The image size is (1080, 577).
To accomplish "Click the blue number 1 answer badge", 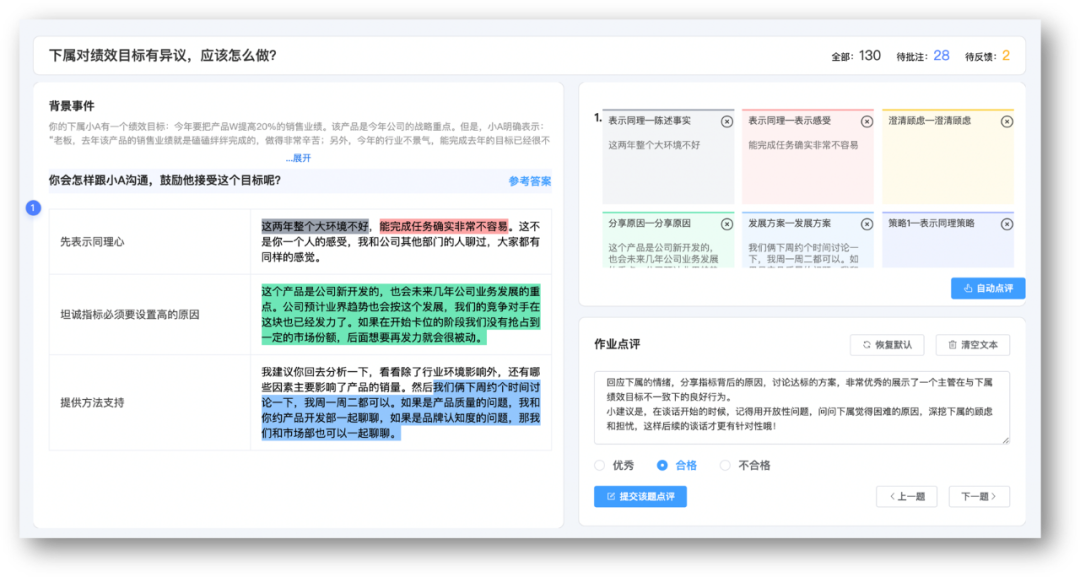I will tap(33, 208).
